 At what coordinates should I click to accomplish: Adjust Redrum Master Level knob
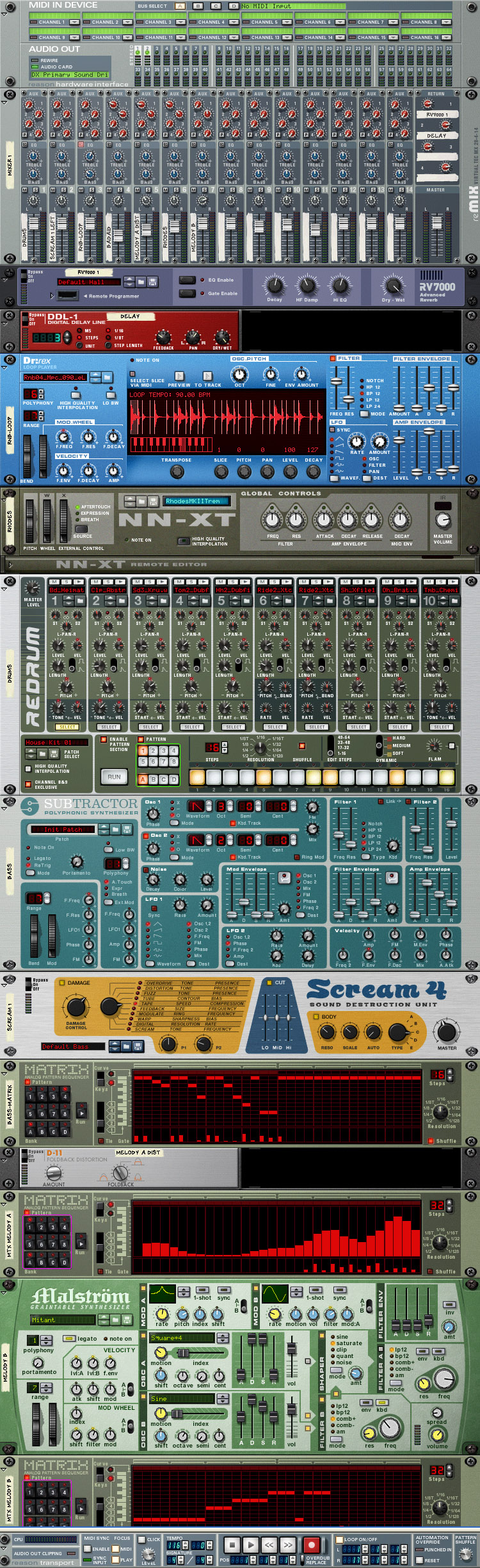pyautogui.click(x=33, y=587)
